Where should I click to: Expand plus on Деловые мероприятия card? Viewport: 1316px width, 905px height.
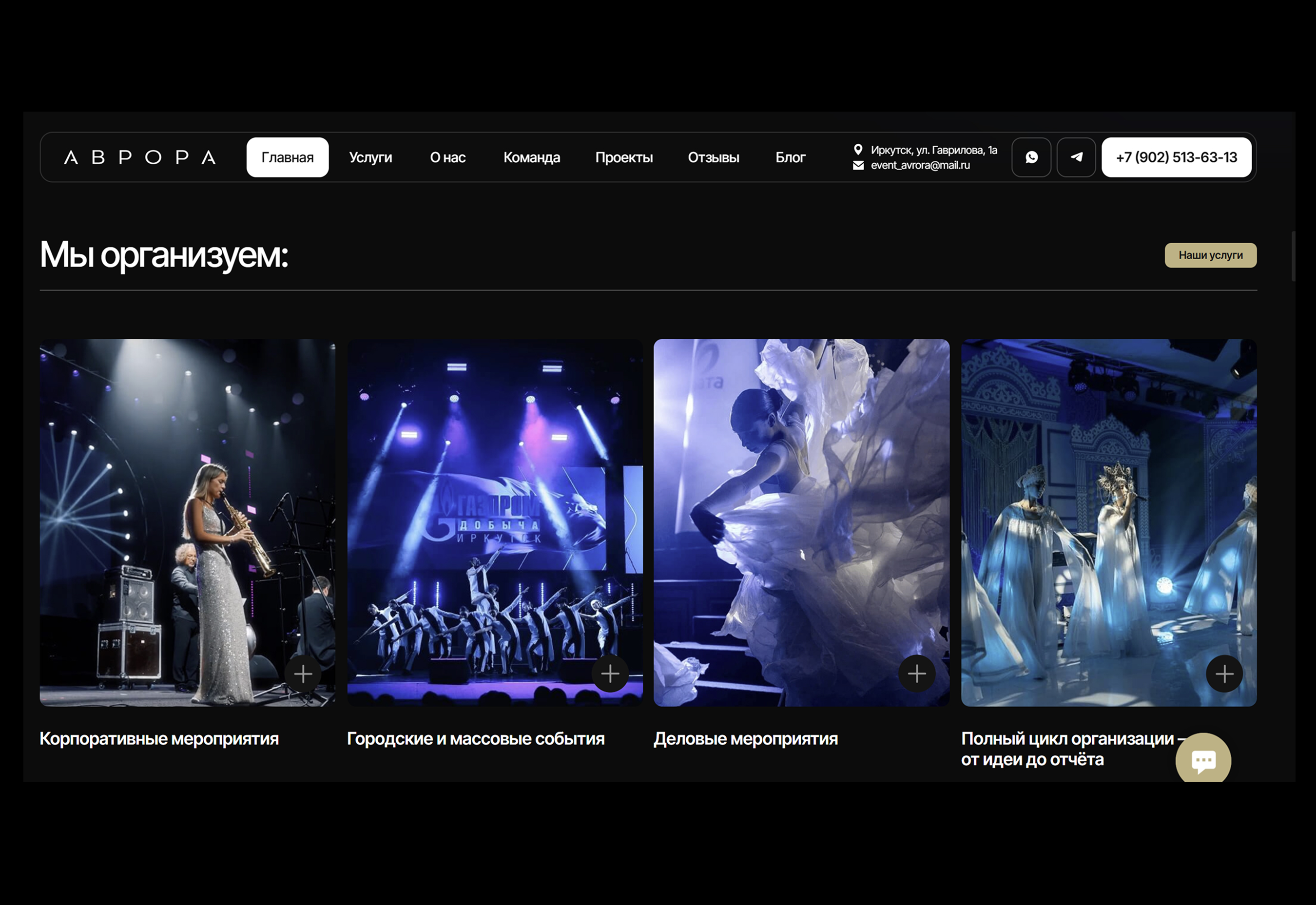tap(917, 674)
